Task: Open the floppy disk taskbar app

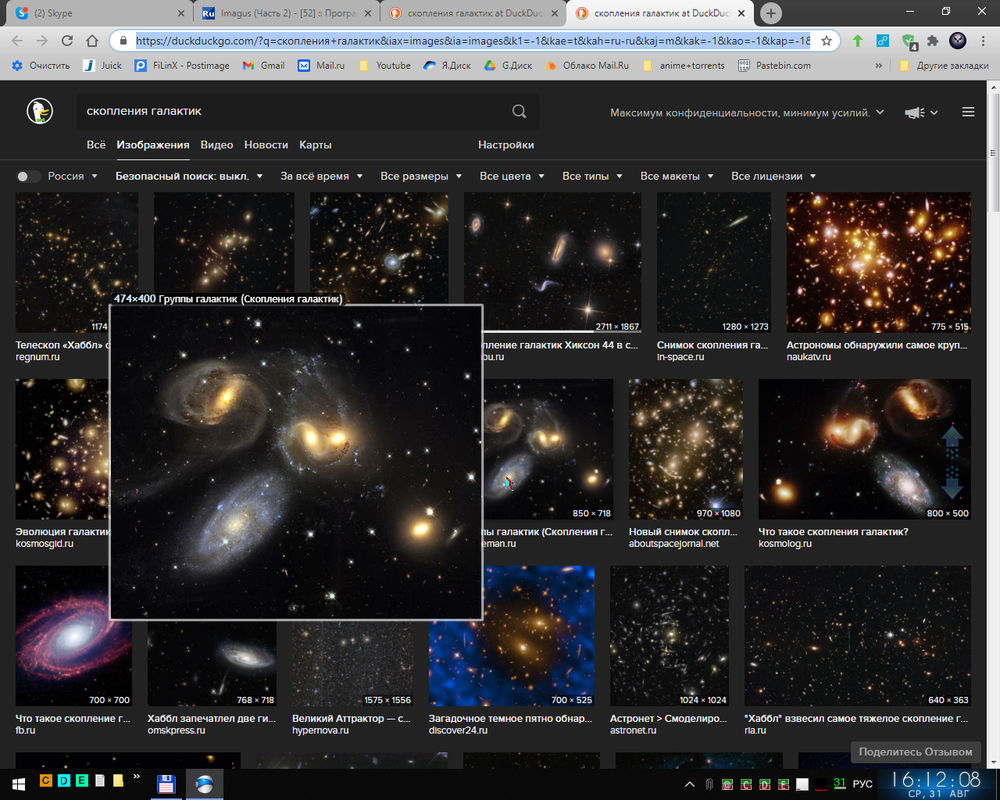Action: click(166, 785)
